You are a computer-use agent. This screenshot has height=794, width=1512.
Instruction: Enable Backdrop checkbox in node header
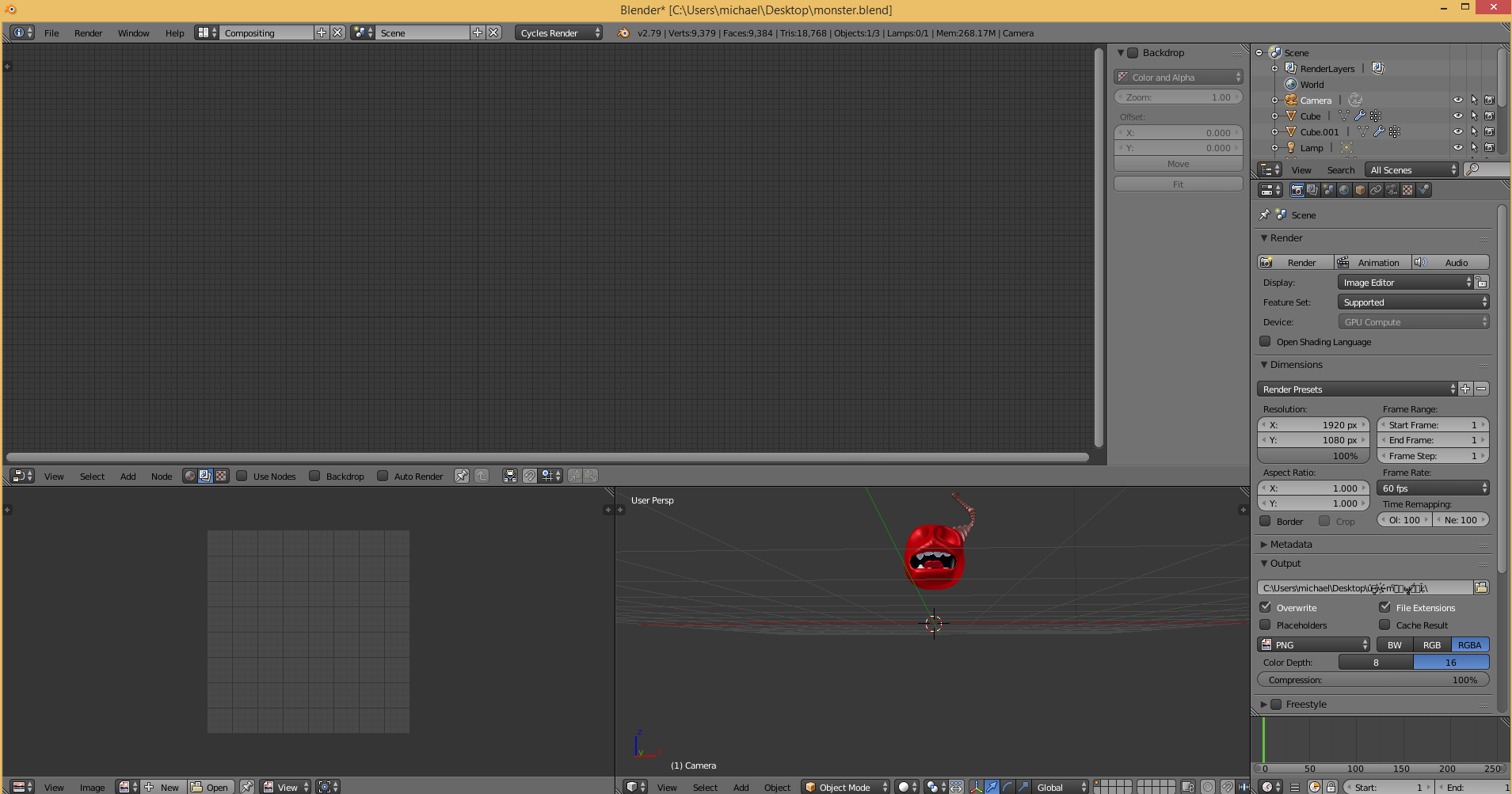(314, 476)
